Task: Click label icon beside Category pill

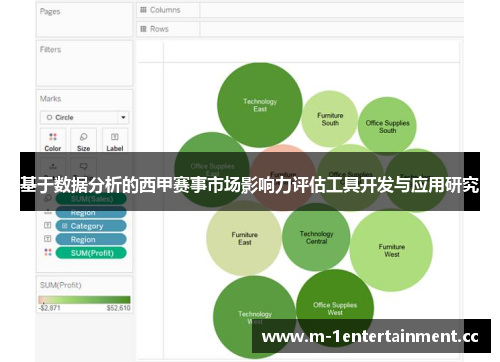Action: pos(48,226)
